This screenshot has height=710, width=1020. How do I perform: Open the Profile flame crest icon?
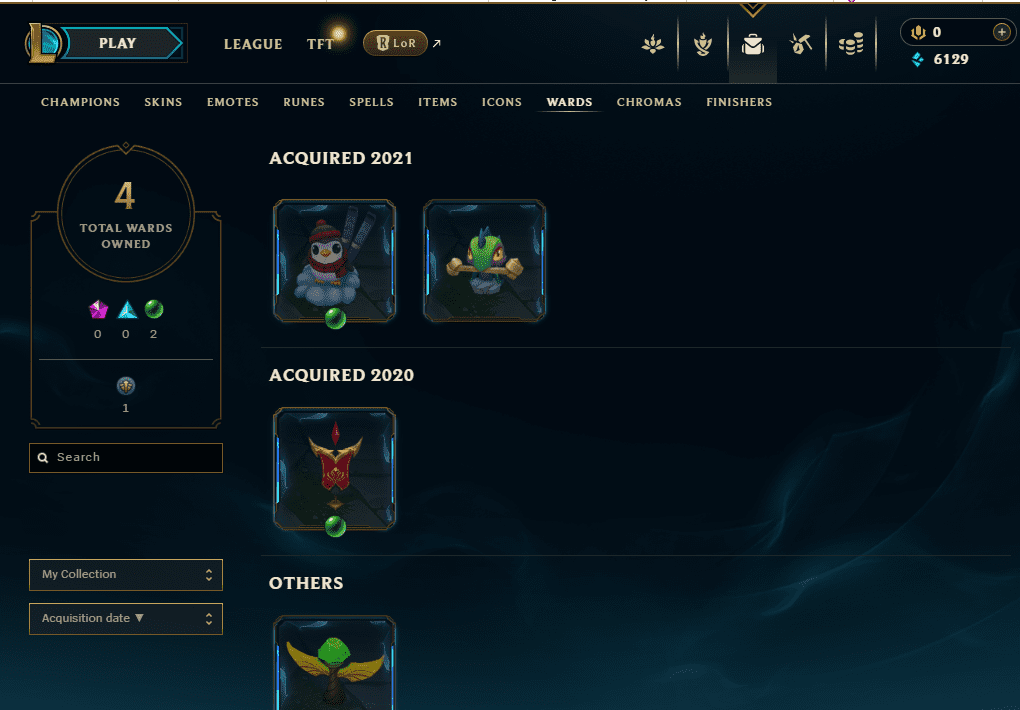coord(703,44)
